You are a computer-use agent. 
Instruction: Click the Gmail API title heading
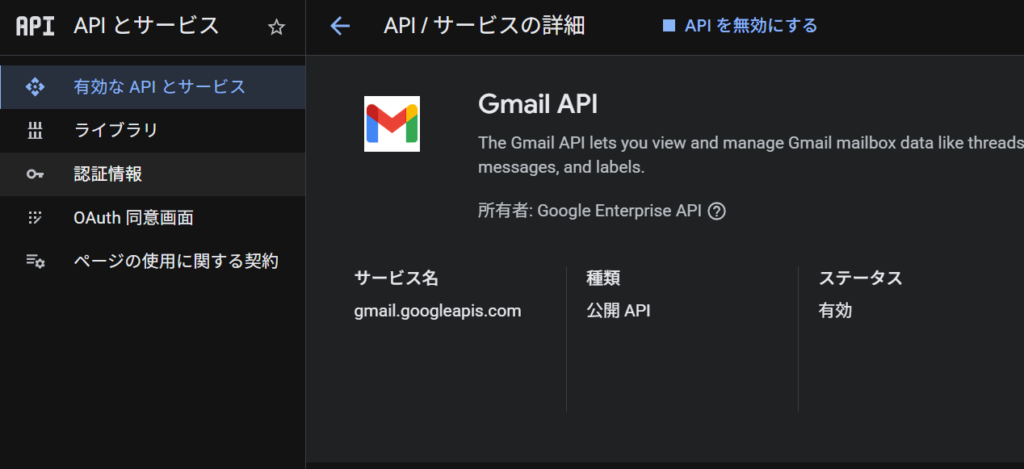click(538, 104)
